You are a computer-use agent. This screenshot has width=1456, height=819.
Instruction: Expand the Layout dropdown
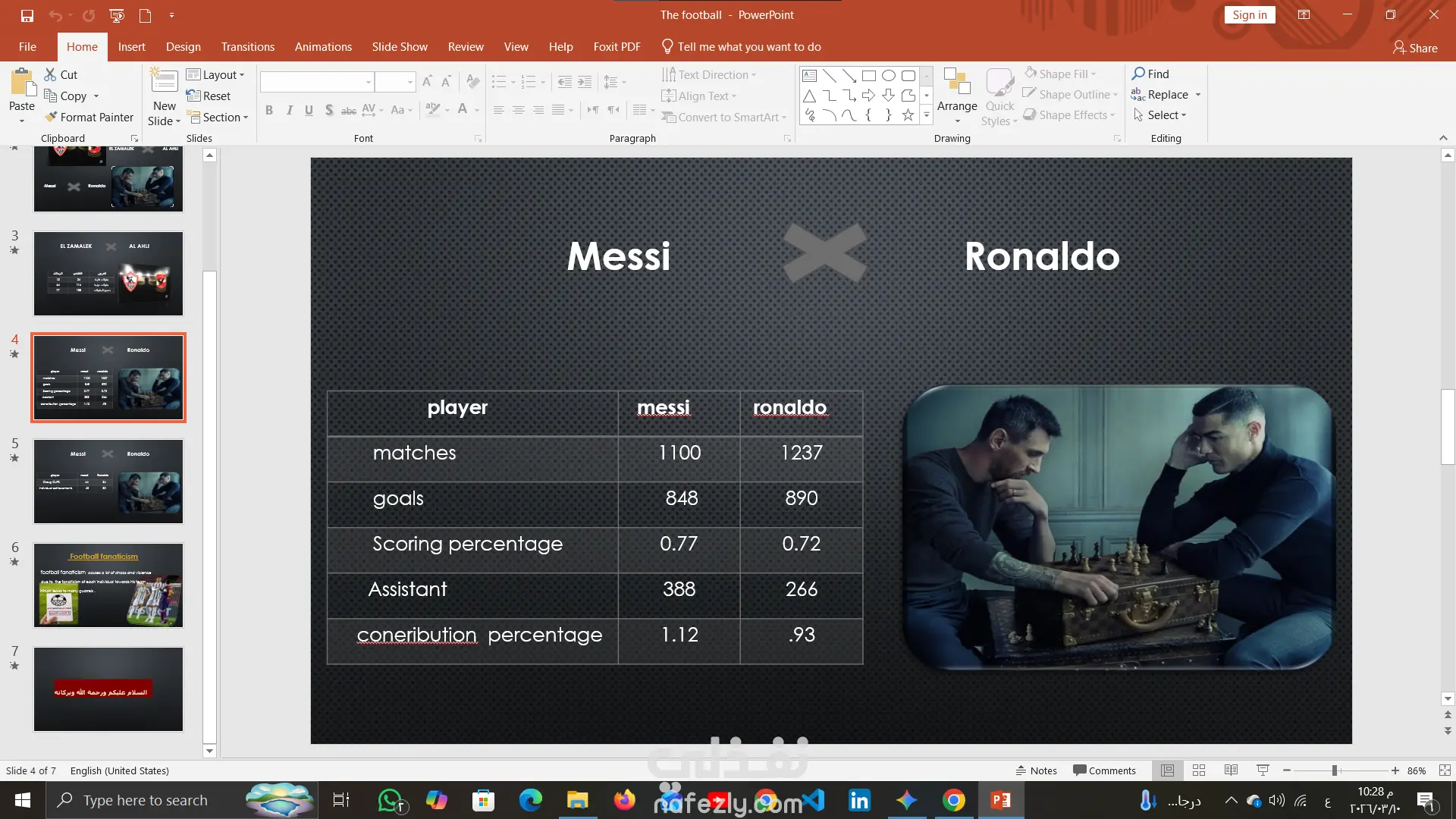216,74
